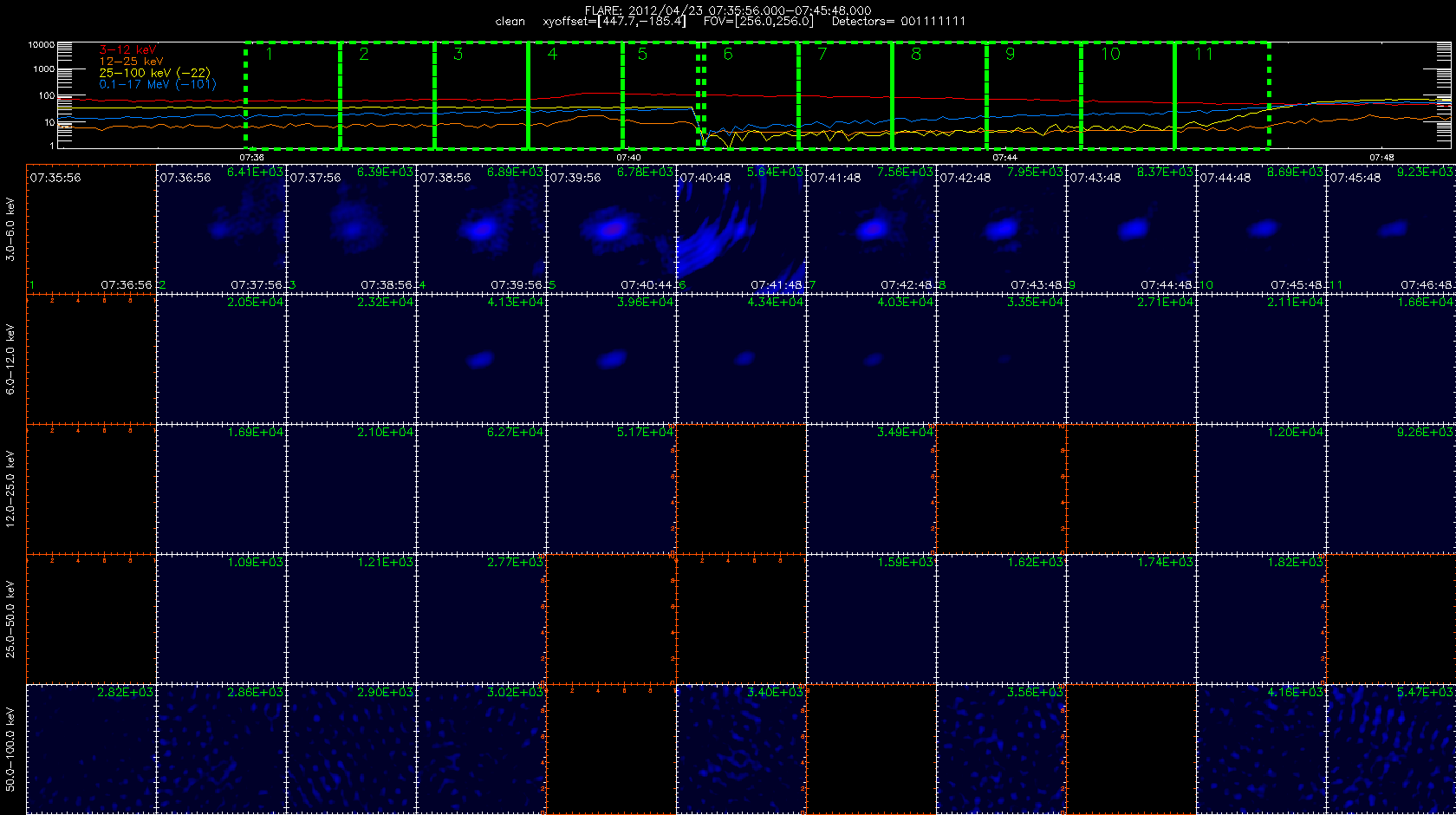Click the 6.0-12.0 keV row label
This screenshot has width=1456, height=815.
[10, 359]
